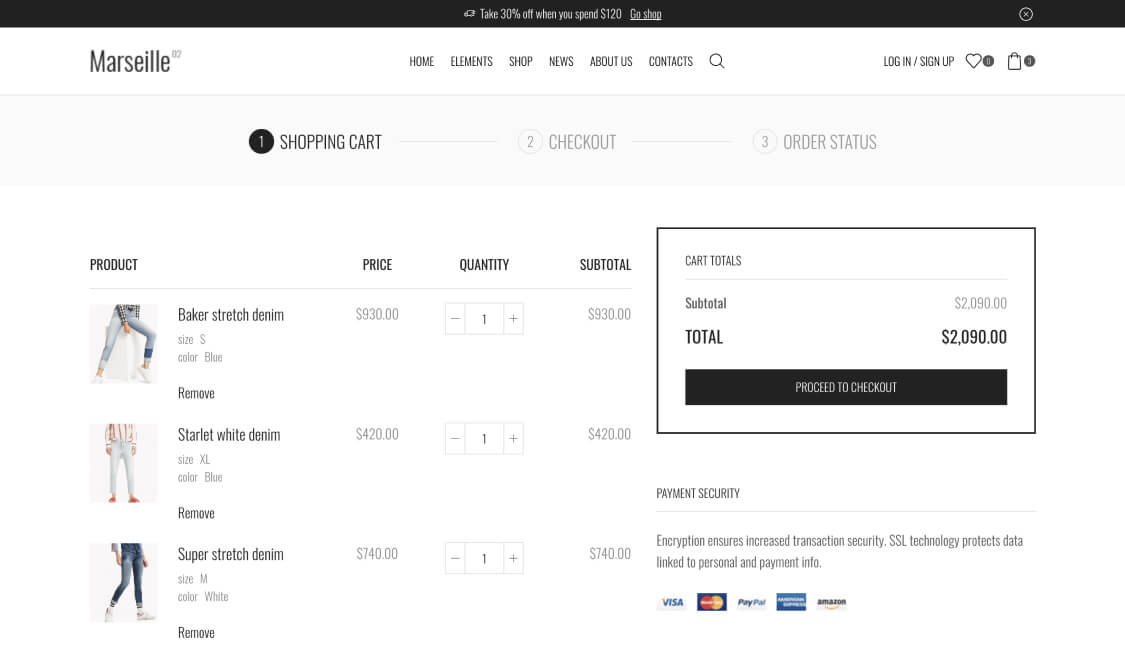1125x662 pixels.
Task: Increase Starlet white denim quantity
Action: 513,439
